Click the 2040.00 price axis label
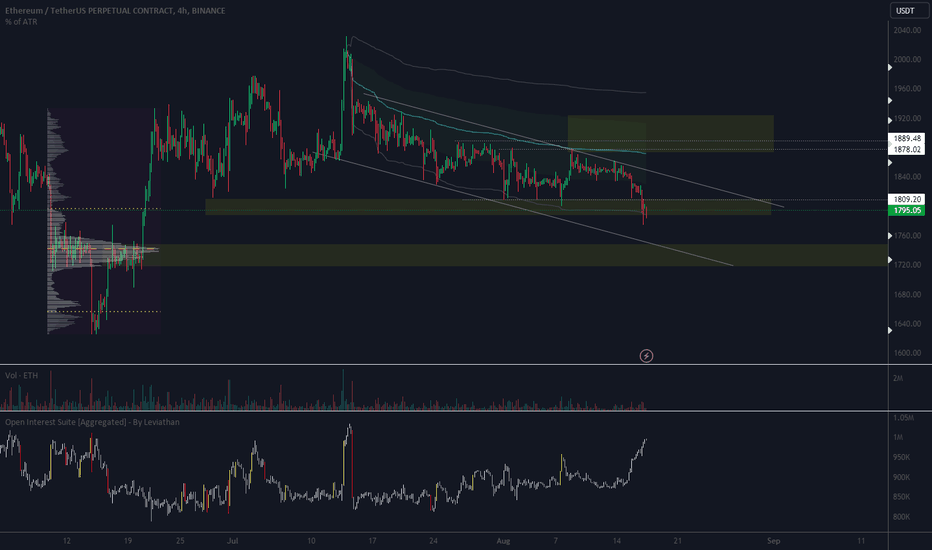This screenshot has height=550, width=932. [x=907, y=30]
